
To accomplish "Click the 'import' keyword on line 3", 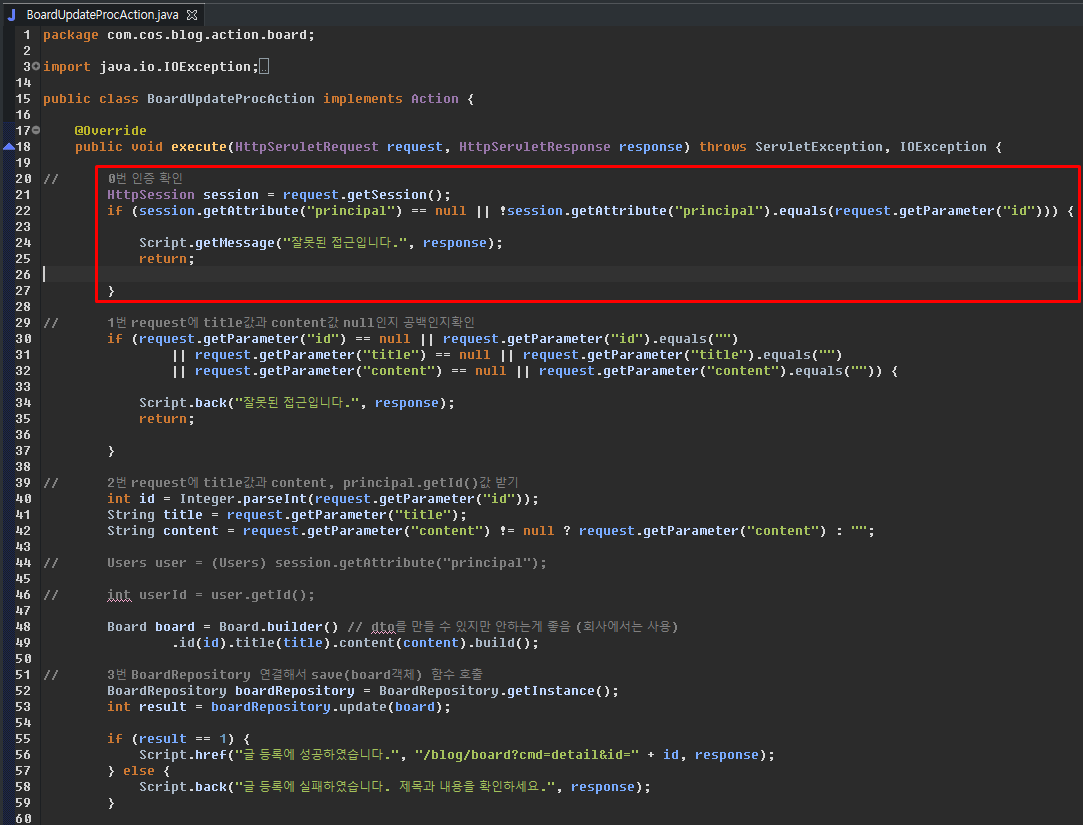I will [x=66, y=66].
